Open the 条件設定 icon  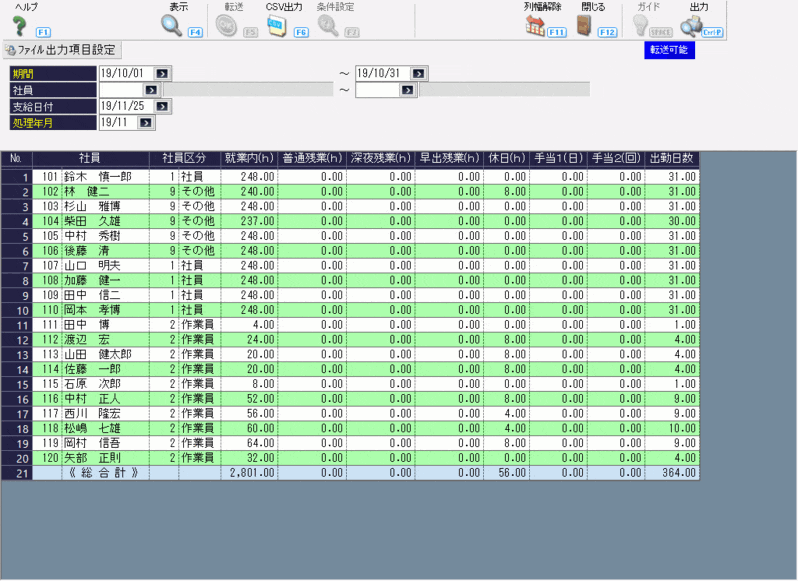coord(328,26)
